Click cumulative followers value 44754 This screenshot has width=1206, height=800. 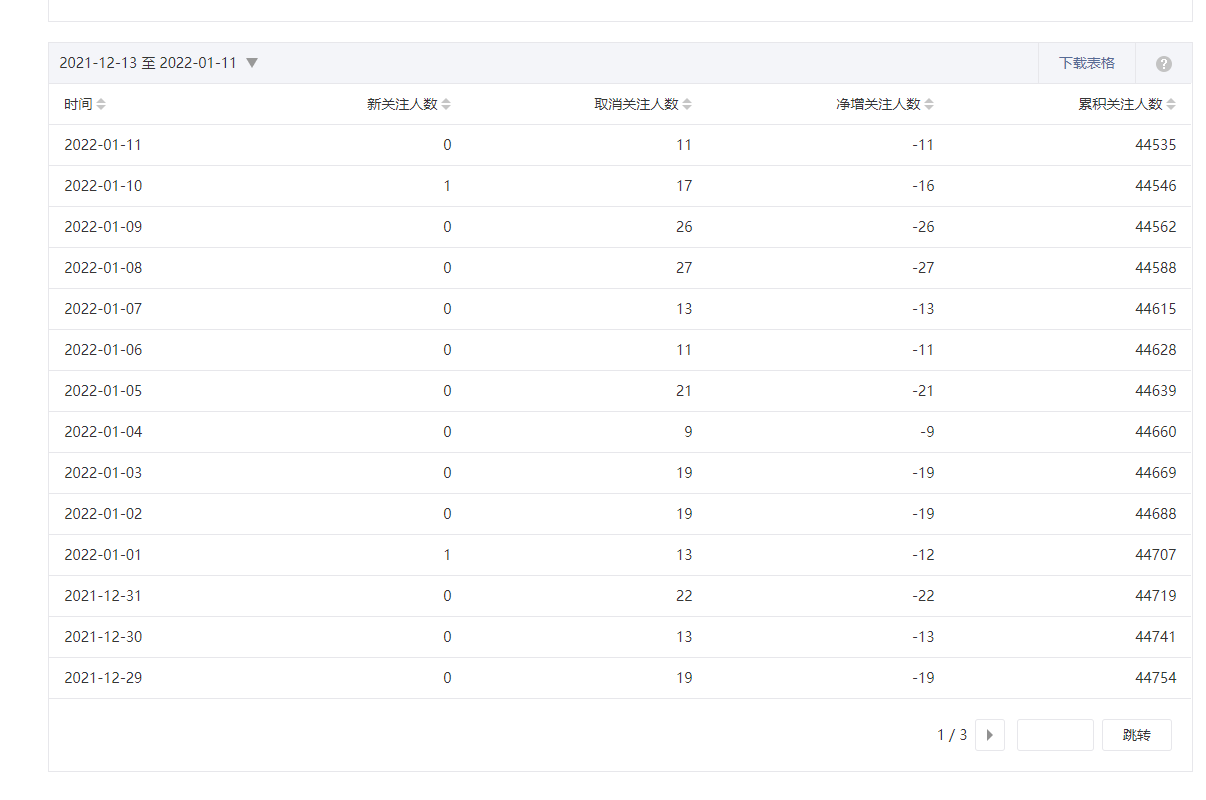pos(1155,678)
